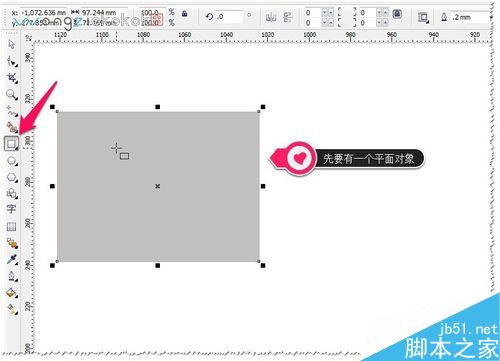Click the right-middle selection handle

coord(263,186)
